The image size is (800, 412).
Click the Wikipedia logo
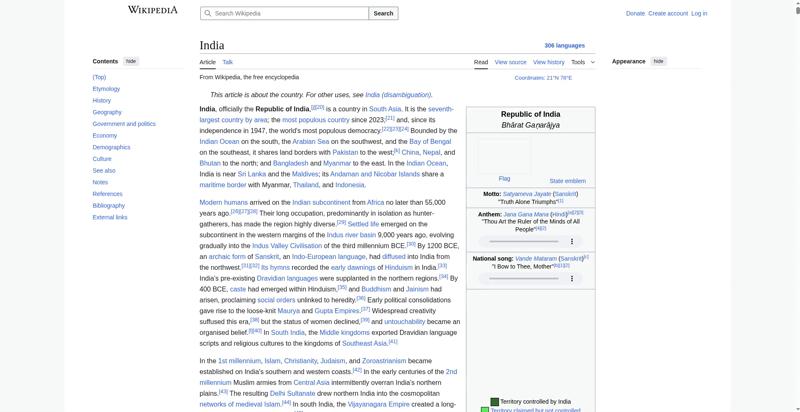pyautogui.click(x=152, y=10)
